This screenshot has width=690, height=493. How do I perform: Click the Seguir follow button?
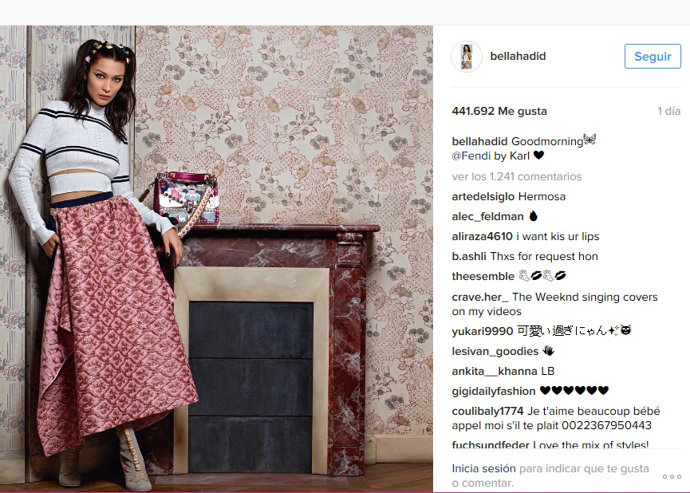click(x=653, y=56)
